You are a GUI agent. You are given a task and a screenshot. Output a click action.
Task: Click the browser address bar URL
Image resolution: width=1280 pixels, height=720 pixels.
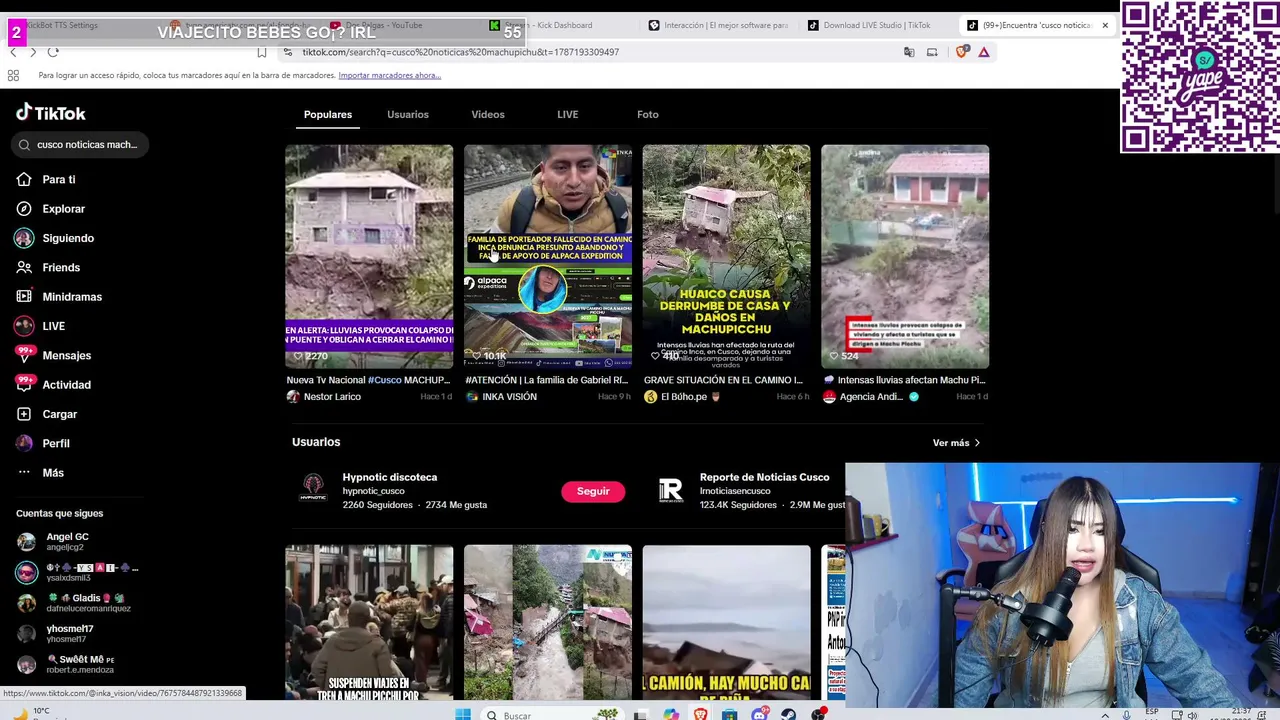460,52
